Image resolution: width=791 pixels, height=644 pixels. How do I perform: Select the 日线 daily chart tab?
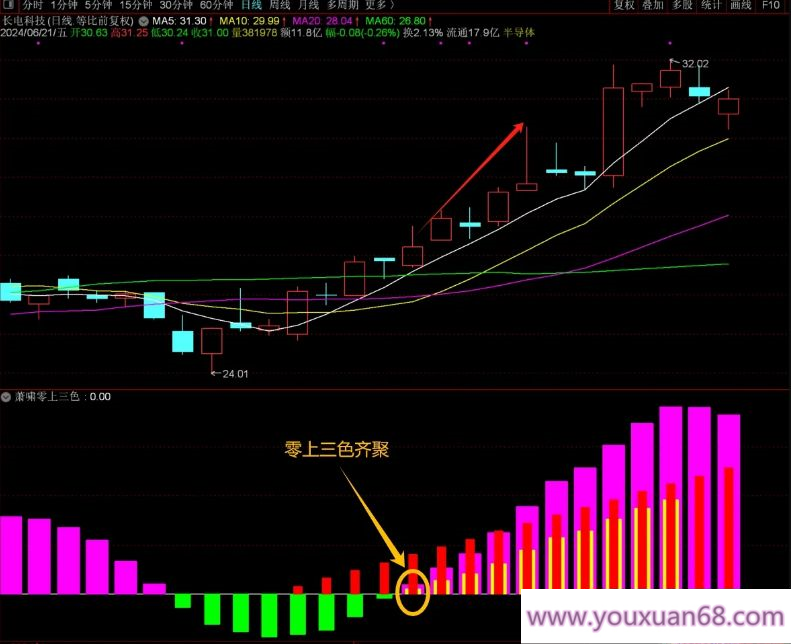click(x=250, y=5)
